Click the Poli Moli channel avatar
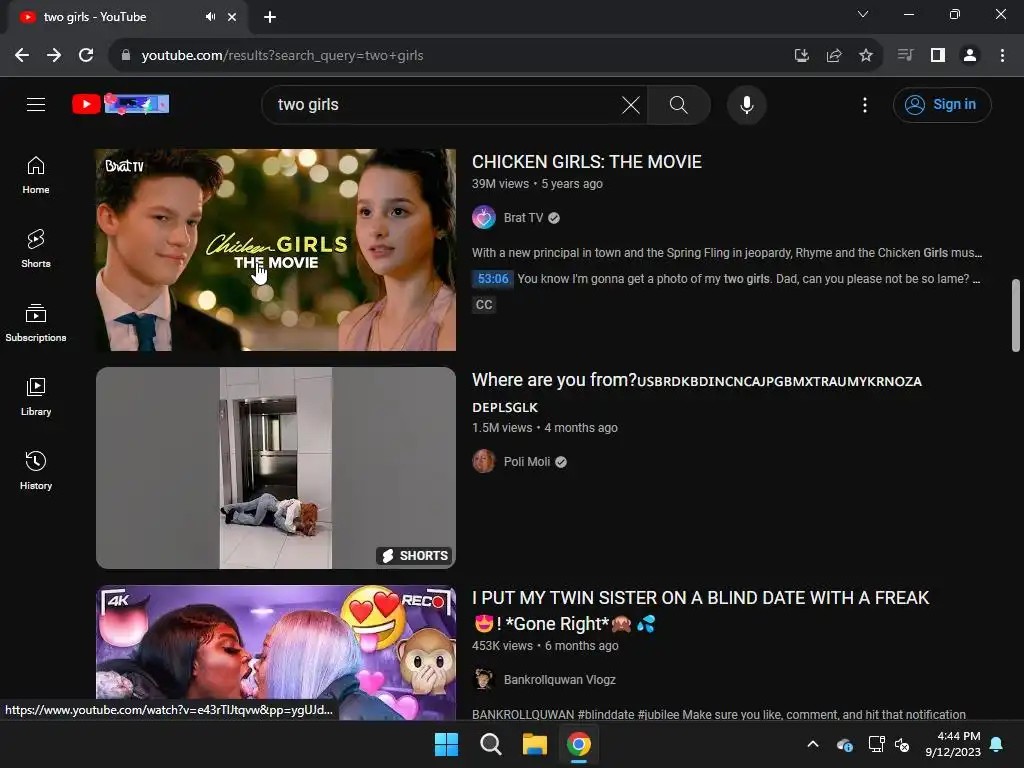The height and width of the screenshot is (768, 1024). [484, 462]
